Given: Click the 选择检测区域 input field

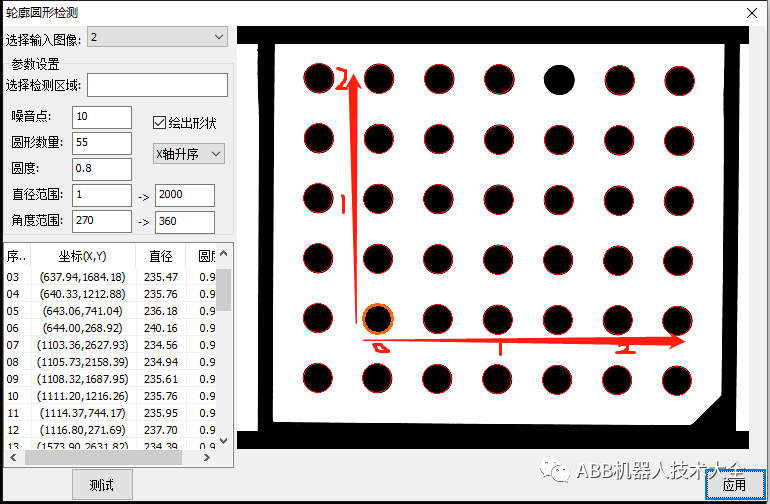Looking at the screenshot, I should tap(157, 85).
